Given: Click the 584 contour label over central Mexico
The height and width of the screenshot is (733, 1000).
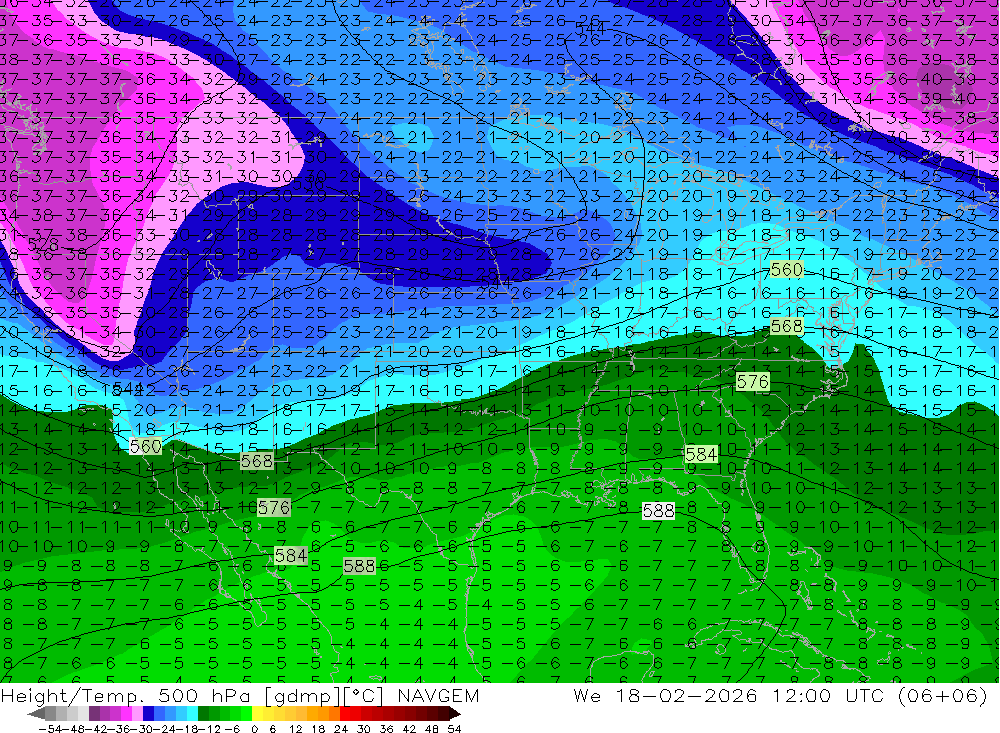Looking at the screenshot, I should point(290,556).
